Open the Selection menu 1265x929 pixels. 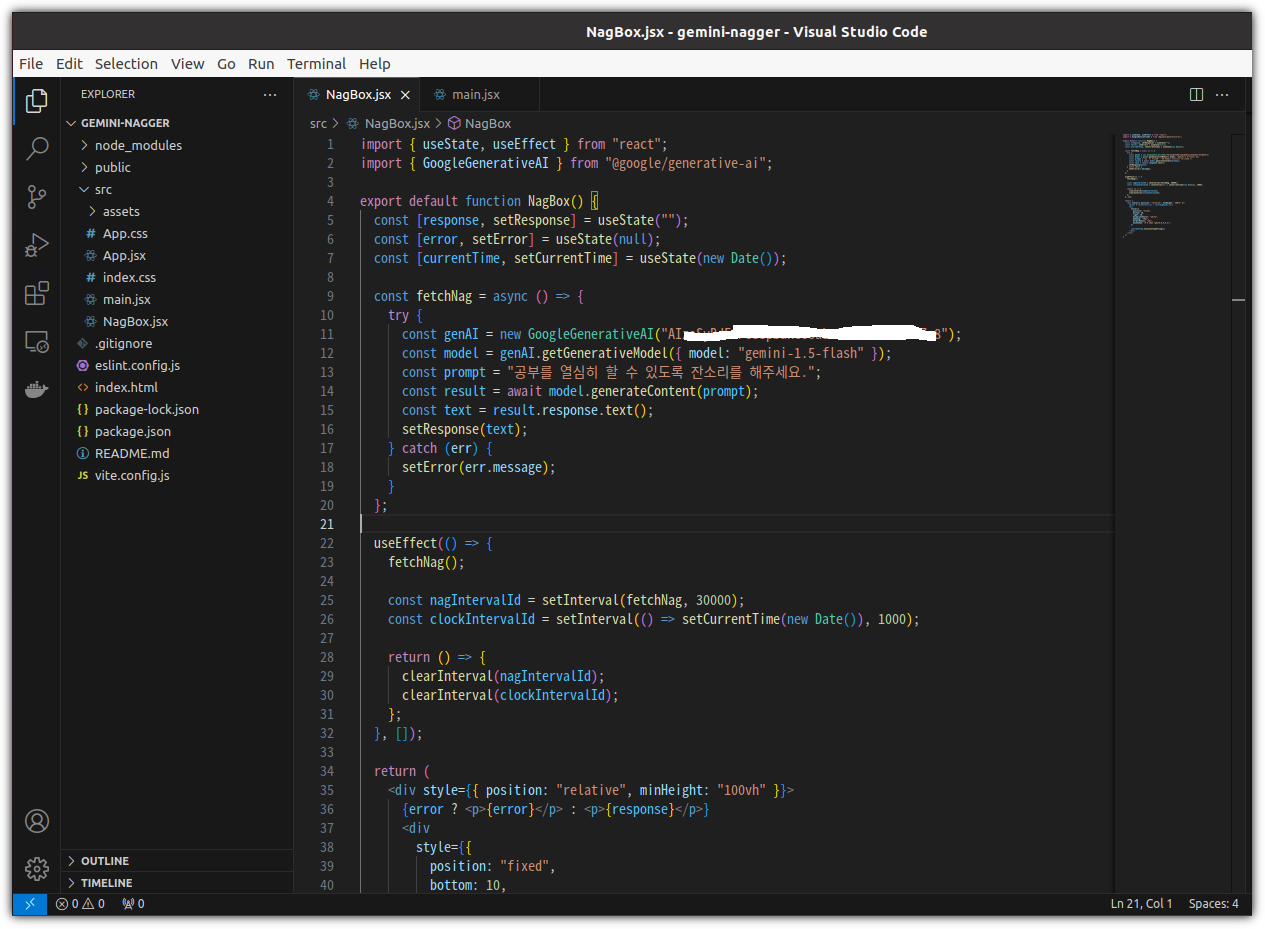(x=126, y=63)
